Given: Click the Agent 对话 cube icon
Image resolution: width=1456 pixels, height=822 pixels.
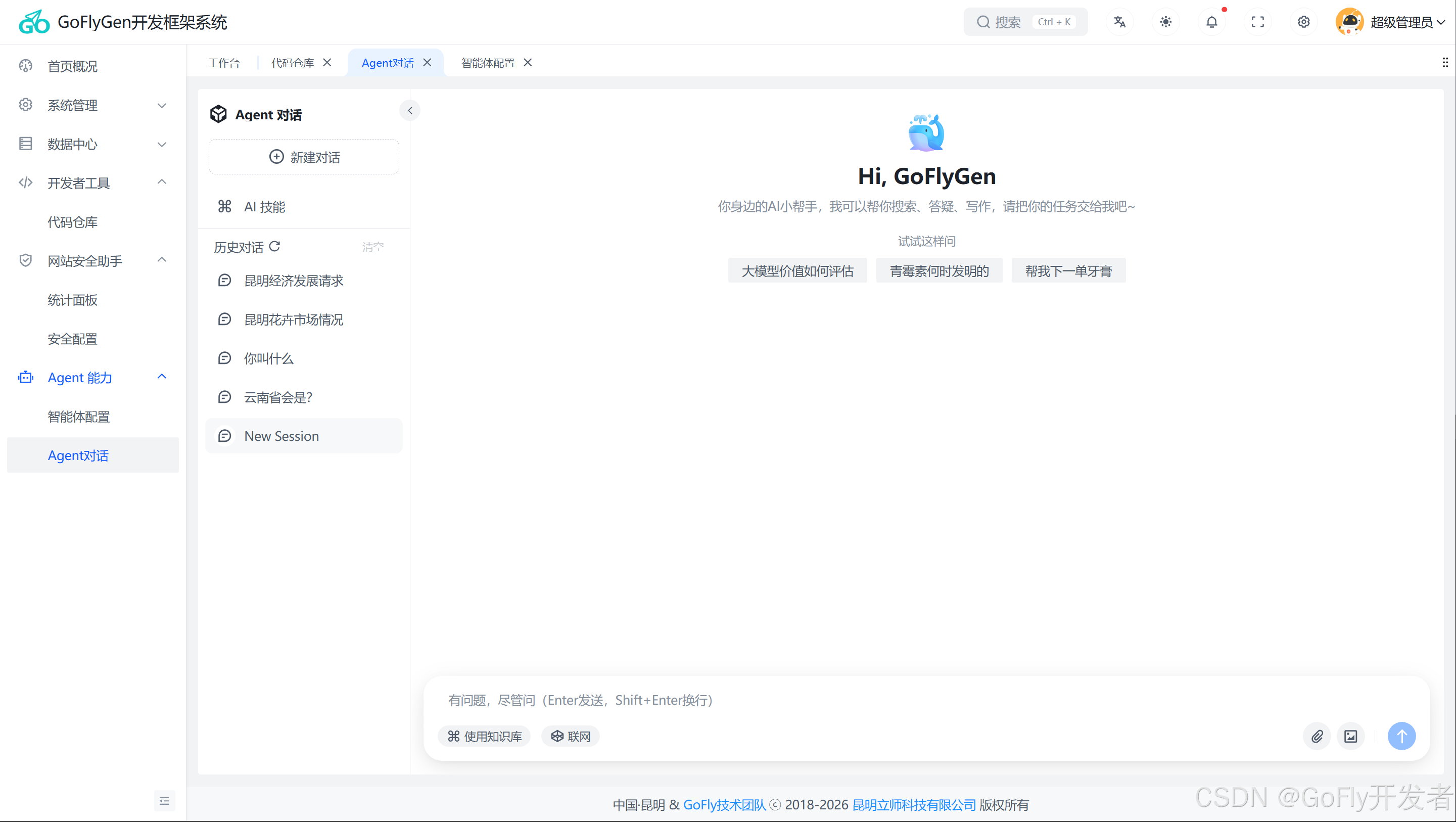Looking at the screenshot, I should [x=218, y=114].
